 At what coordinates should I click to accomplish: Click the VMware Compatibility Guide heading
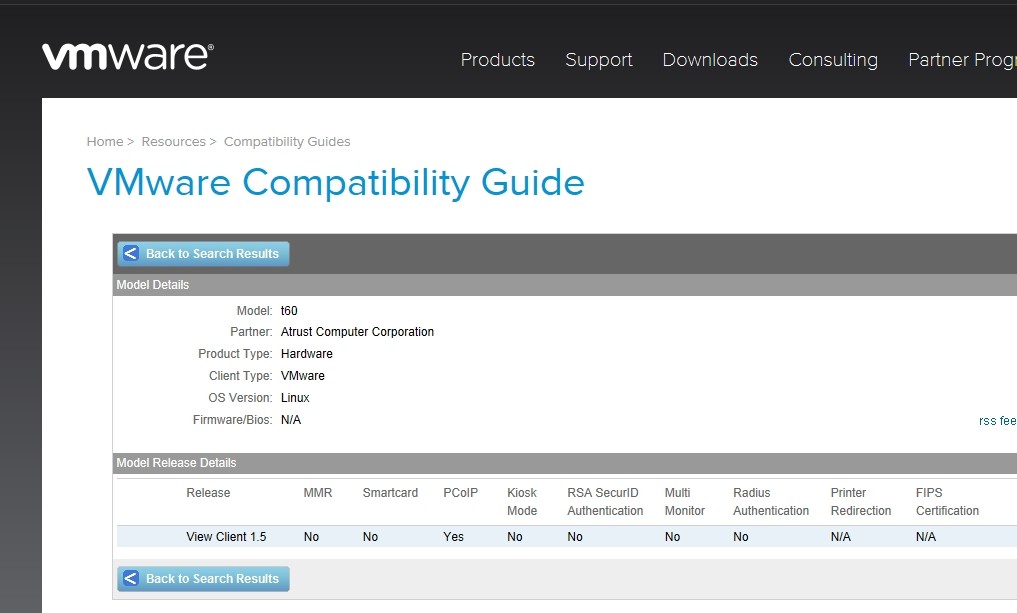[335, 182]
